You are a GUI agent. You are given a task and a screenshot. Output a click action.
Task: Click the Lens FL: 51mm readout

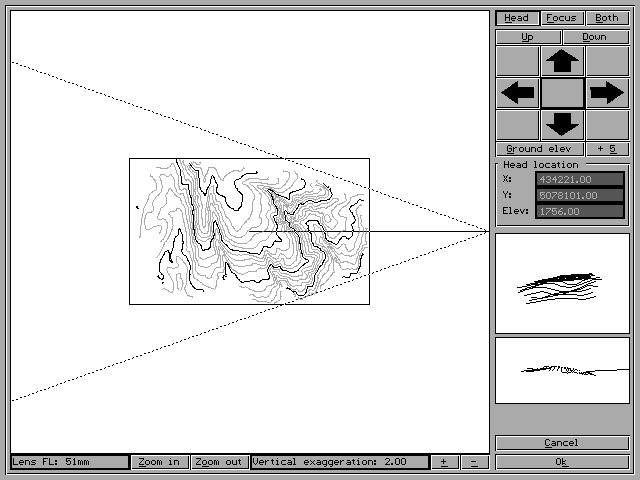click(x=69, y=462)
